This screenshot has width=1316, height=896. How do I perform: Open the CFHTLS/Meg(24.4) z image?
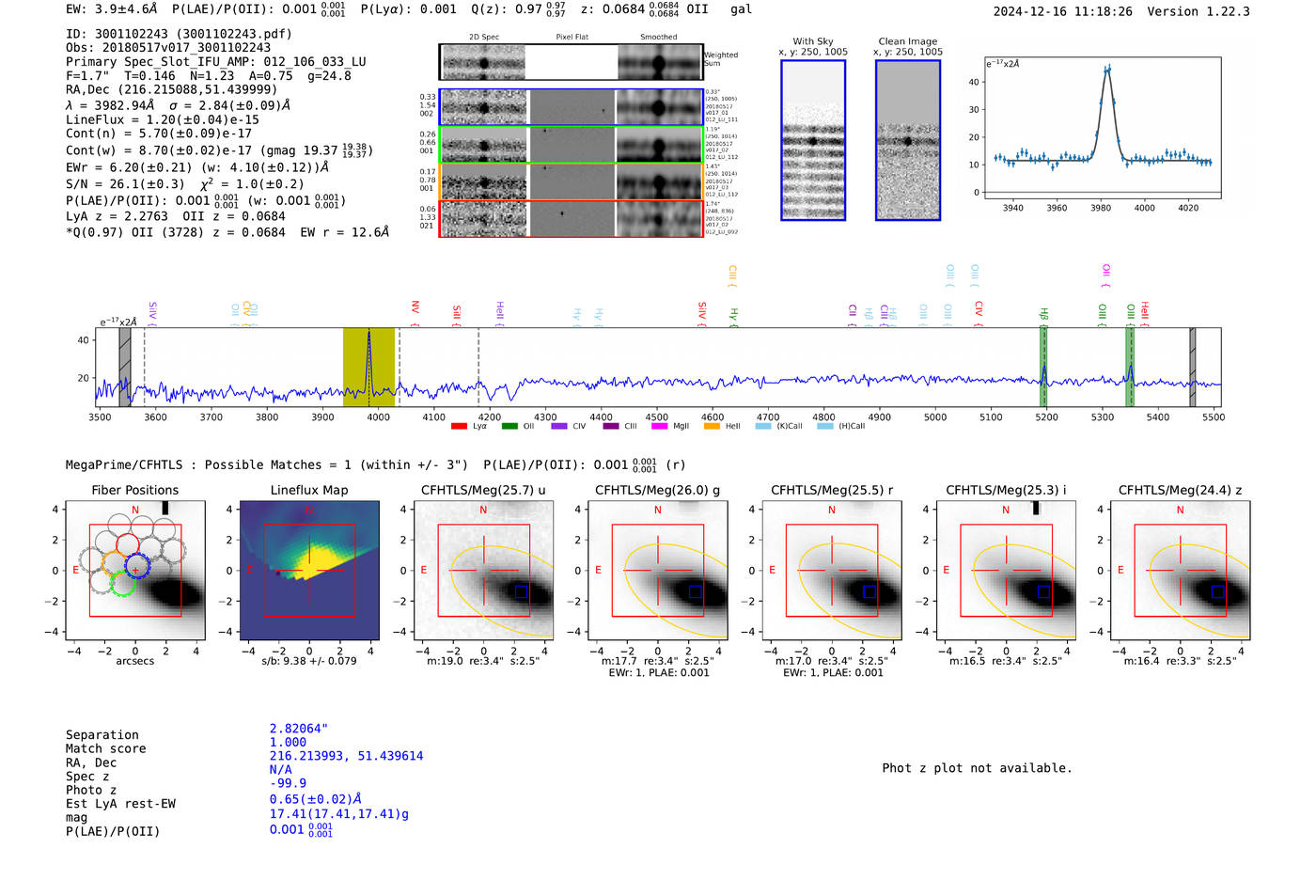[1181, 571]
